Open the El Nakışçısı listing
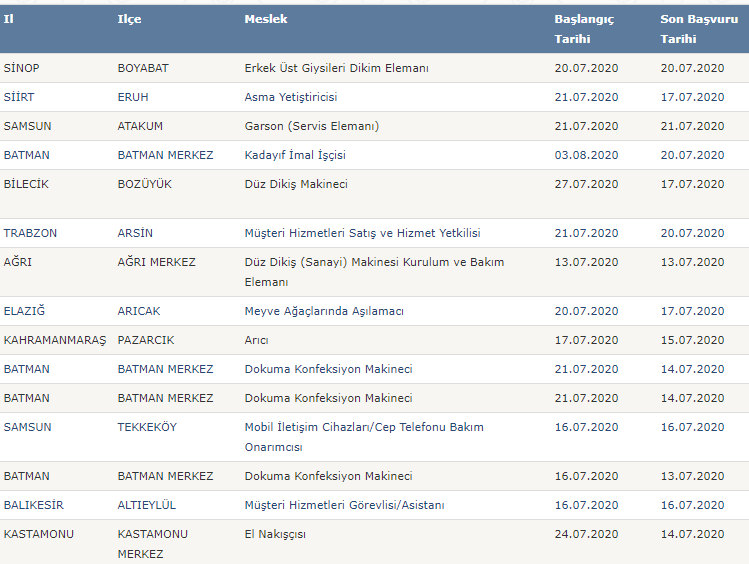The height and width of the screenshot is (564, 749). click(x=275, y=534)
